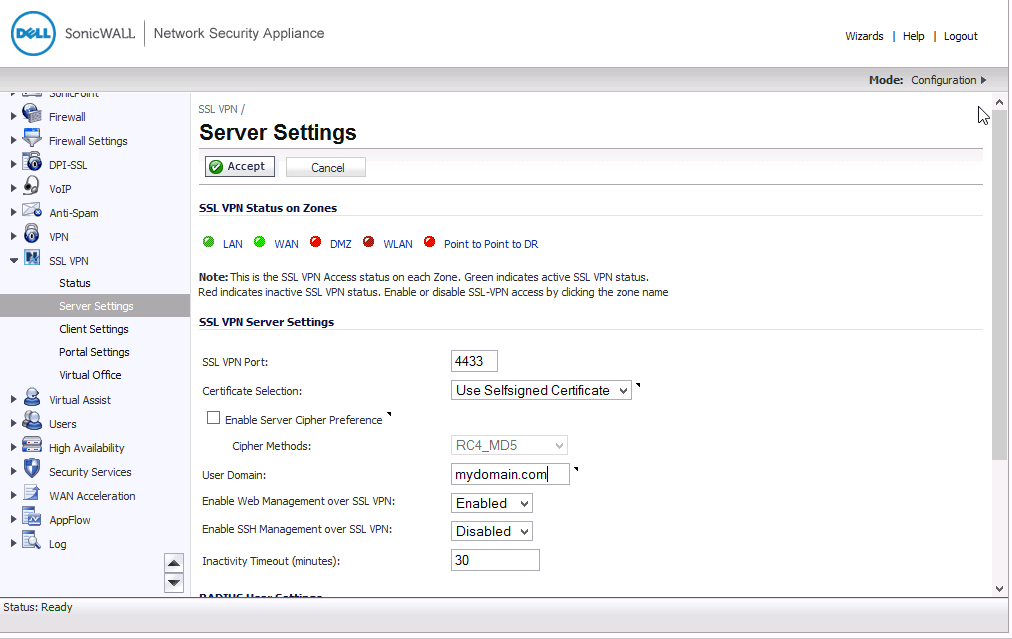Viewport: 1012px width, 639px height.
Task: Click the Cipher Preference help marker
Action: point(389,414)
